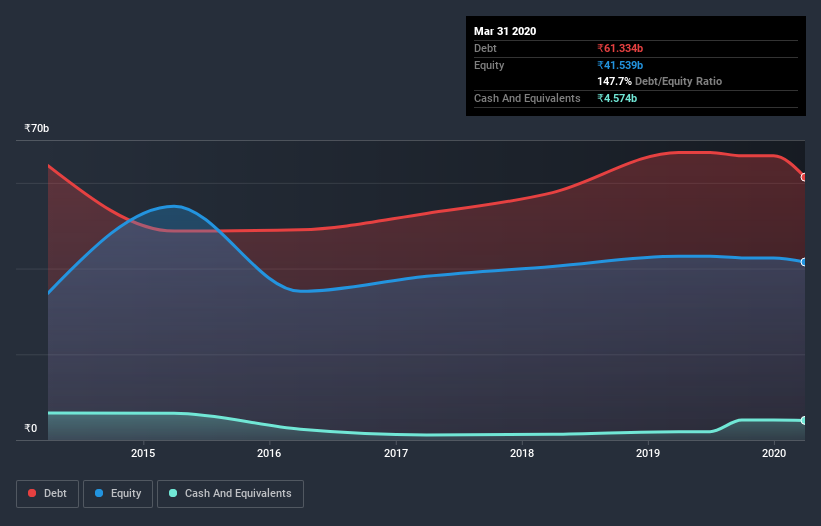Click the ₹70b y-axis label
Image resolution: width=821 pixels, height=526 pixels.
tap(37, 128)
